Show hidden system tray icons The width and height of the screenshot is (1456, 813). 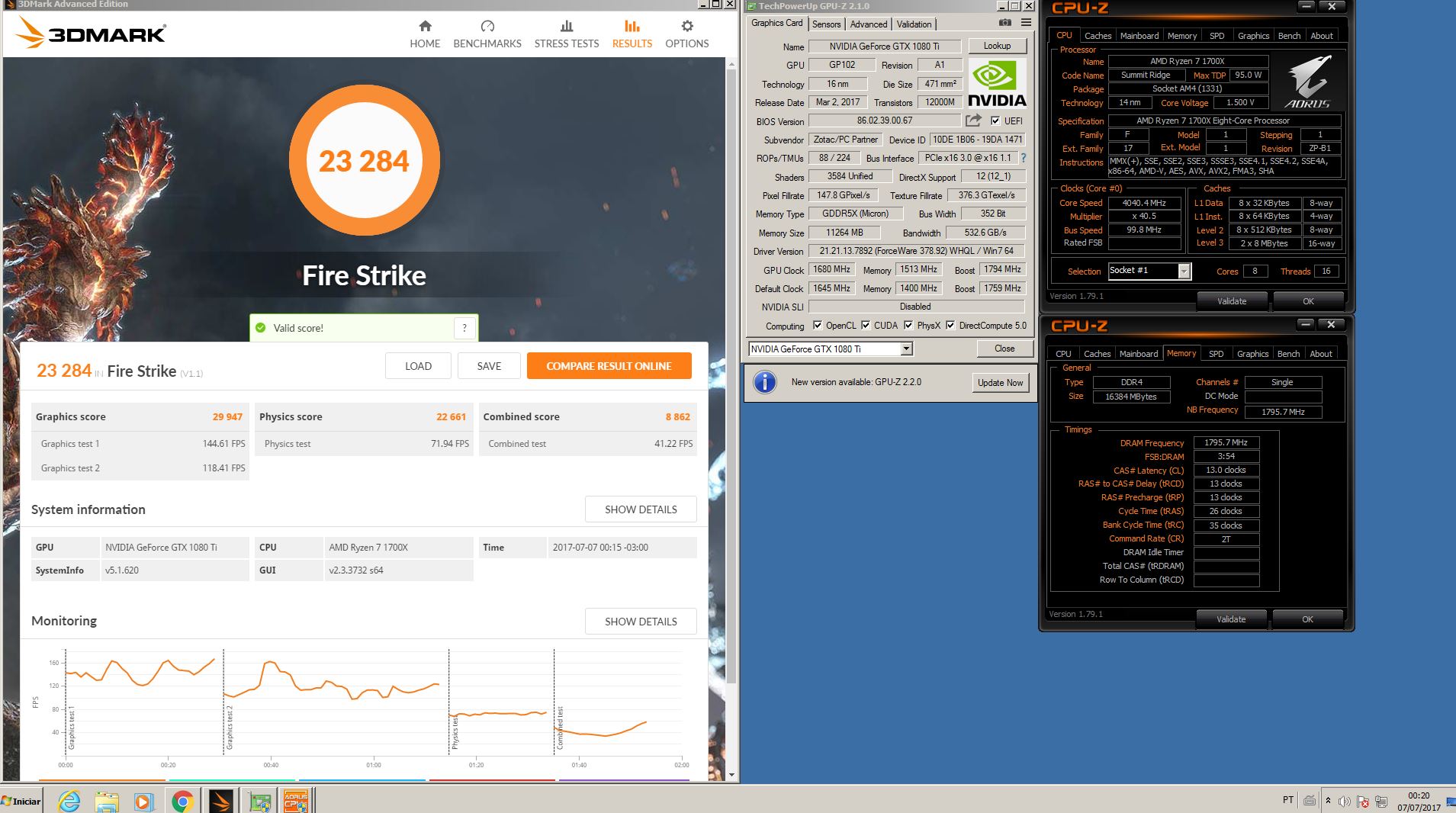1328,801
